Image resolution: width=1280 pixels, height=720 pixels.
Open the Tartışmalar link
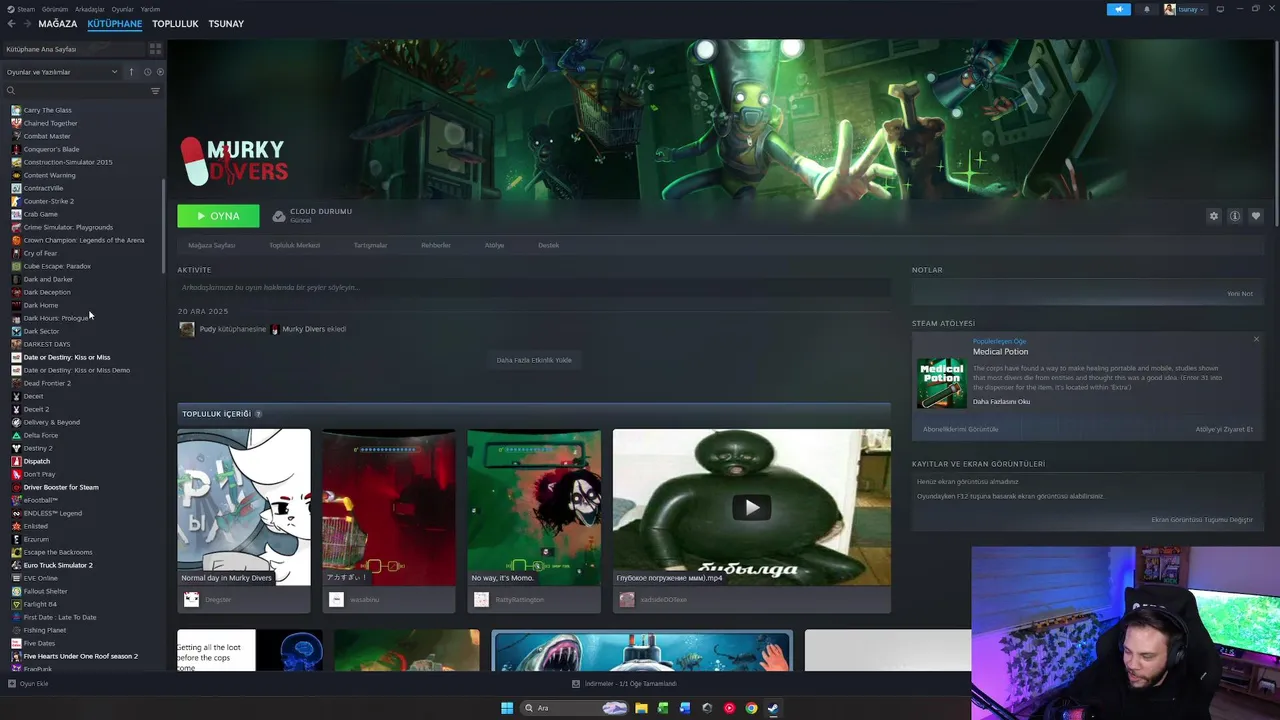(370, 245)
